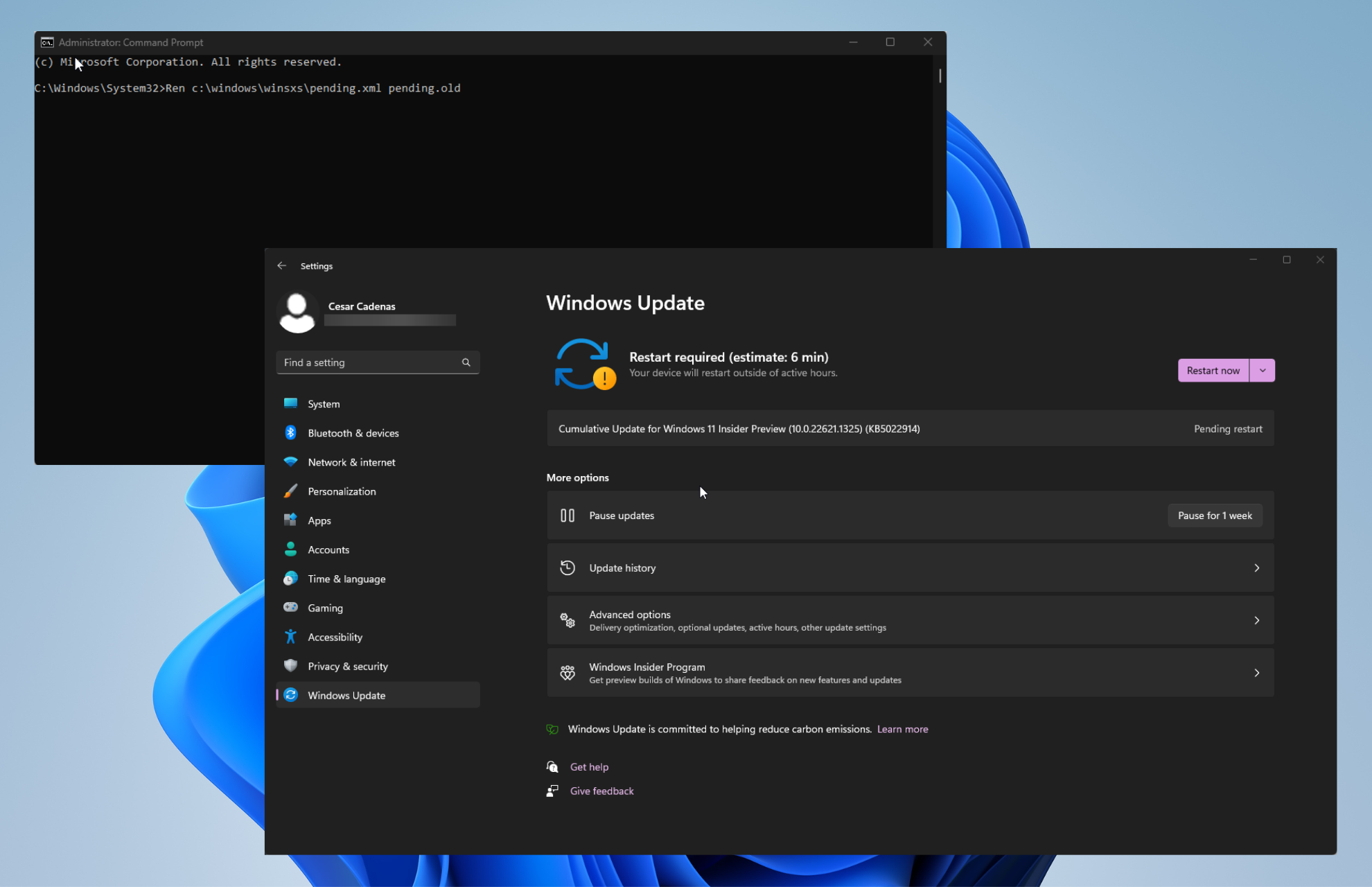The width and height of the screenshot is (1372, 887).
Task: Click the large update status icon with warning
Action: (x=585, y=365)
